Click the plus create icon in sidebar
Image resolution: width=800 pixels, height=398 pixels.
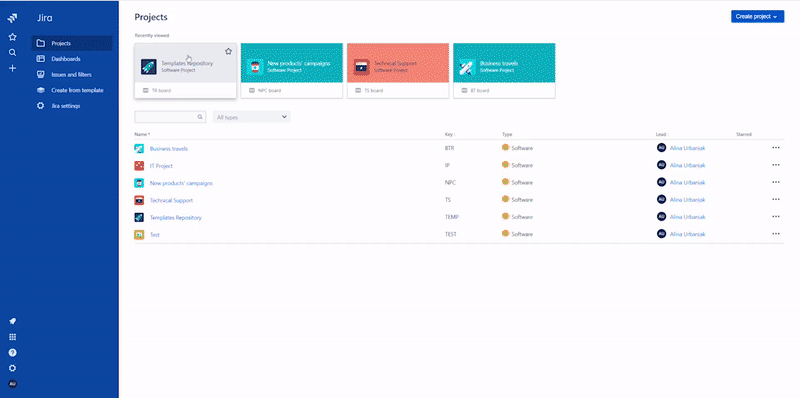[13, 68]
